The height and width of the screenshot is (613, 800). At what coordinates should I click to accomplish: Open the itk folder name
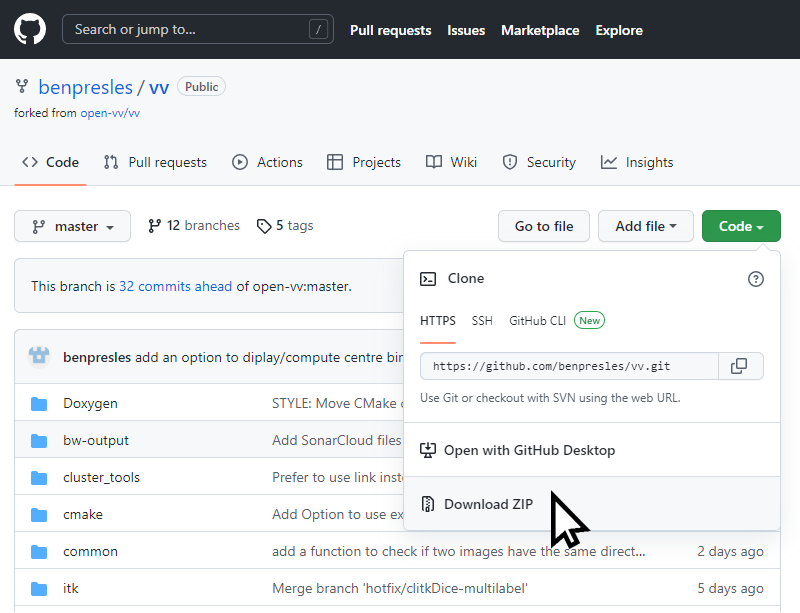pyautogui.click(x=71, y=589)
